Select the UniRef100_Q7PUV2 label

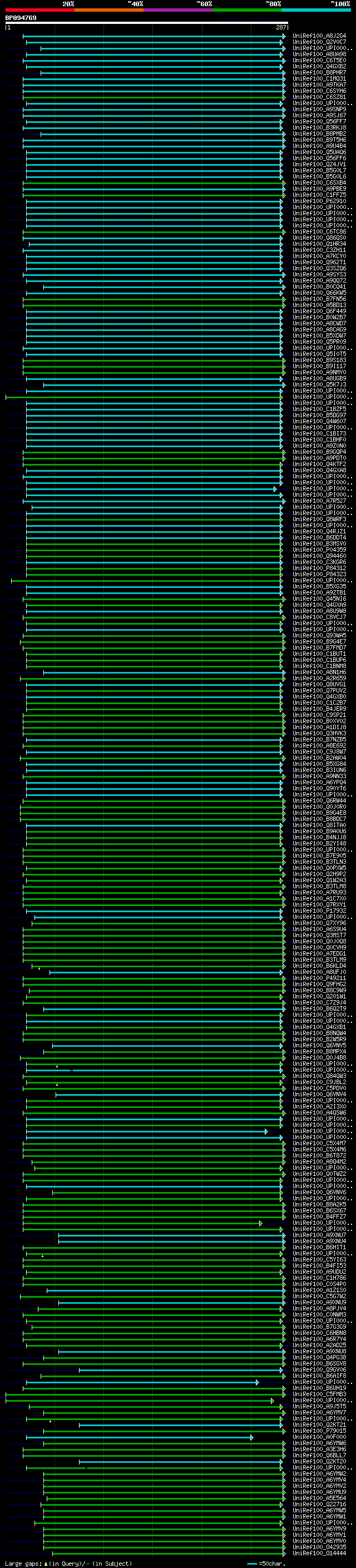[319, 690]
